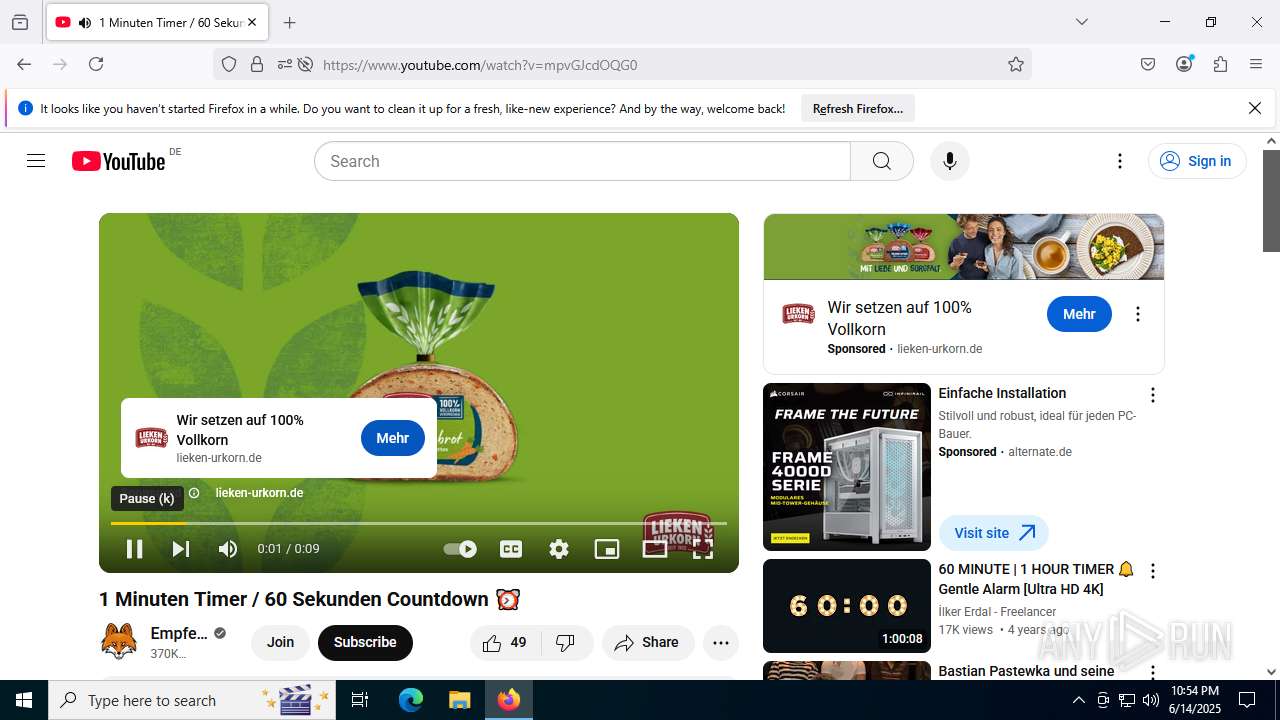The height and width of the screenshot is (720, 1280).
Task: Click Mehr on the video ad overlay
Action: pos(393,438)
